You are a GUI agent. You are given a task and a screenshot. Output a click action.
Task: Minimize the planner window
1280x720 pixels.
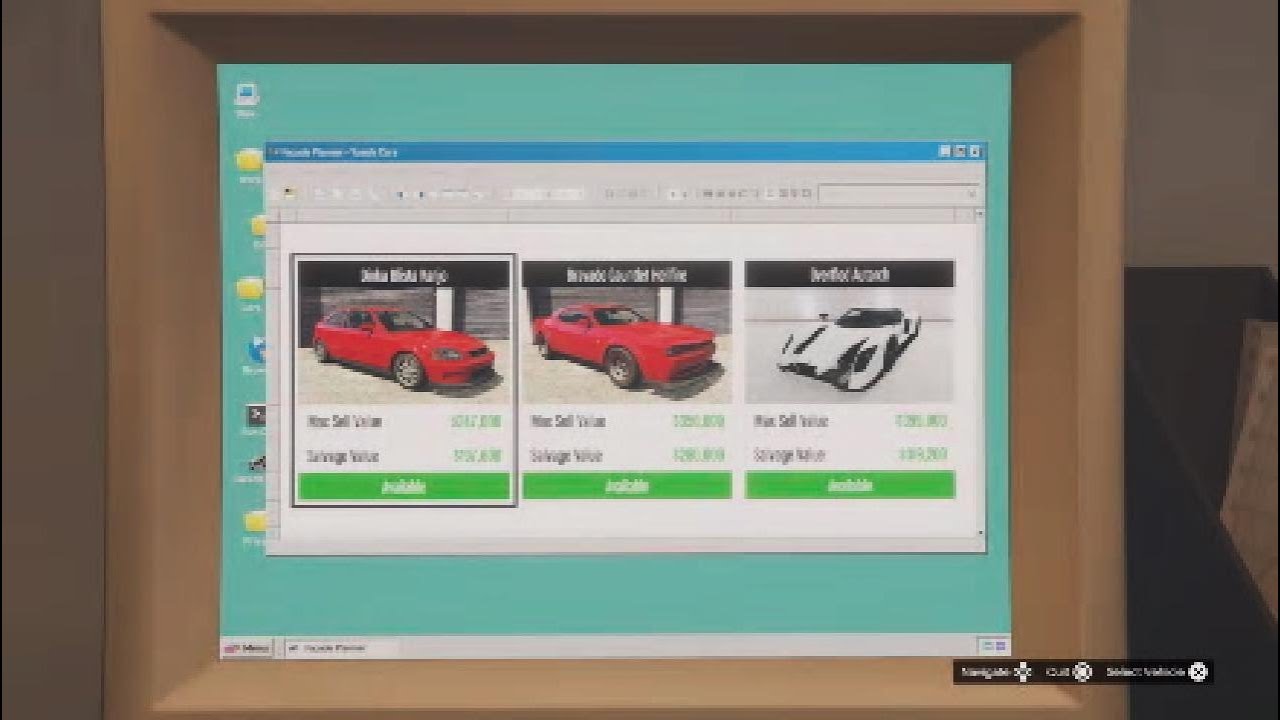point(945,152)
